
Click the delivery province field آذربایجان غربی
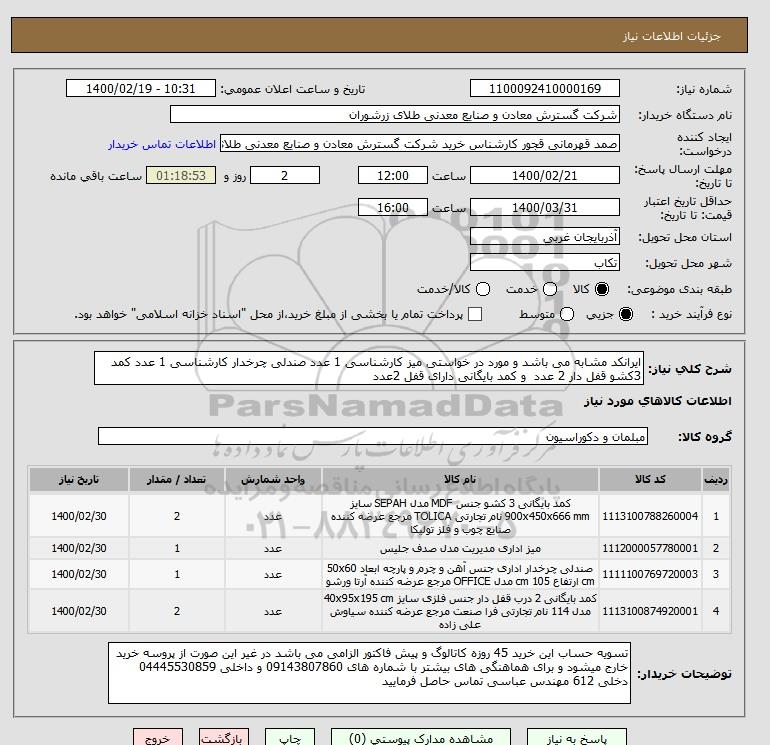pos(545,237)
